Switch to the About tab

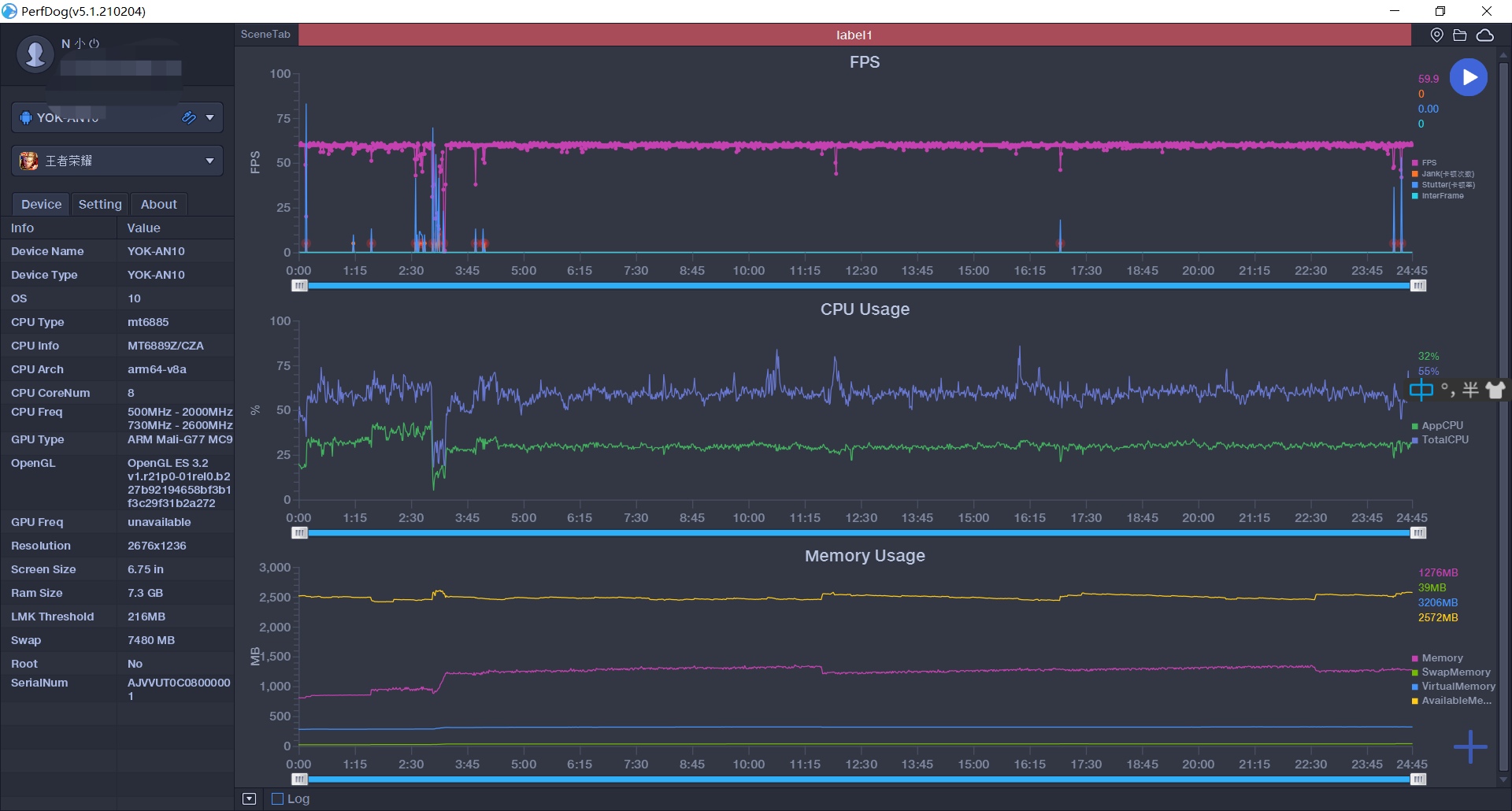(x=159, y=204)
